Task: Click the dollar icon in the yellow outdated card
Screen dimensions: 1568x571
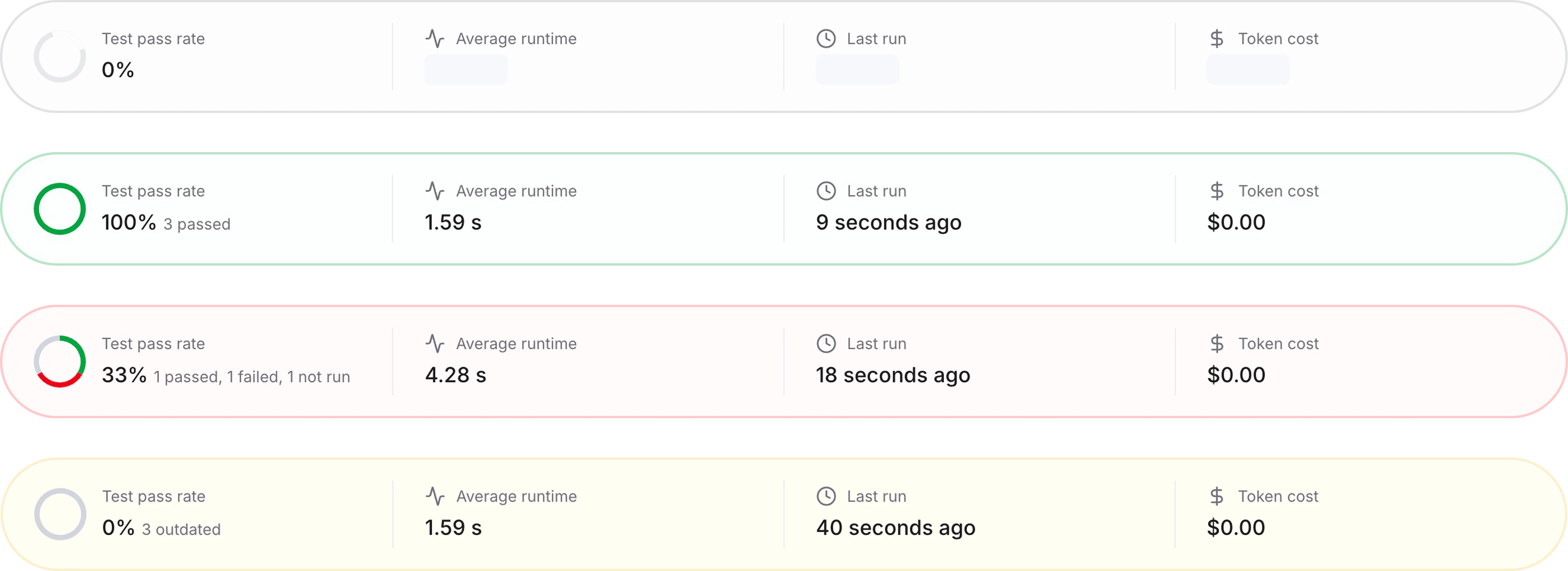Action: tap(1217, 496)
